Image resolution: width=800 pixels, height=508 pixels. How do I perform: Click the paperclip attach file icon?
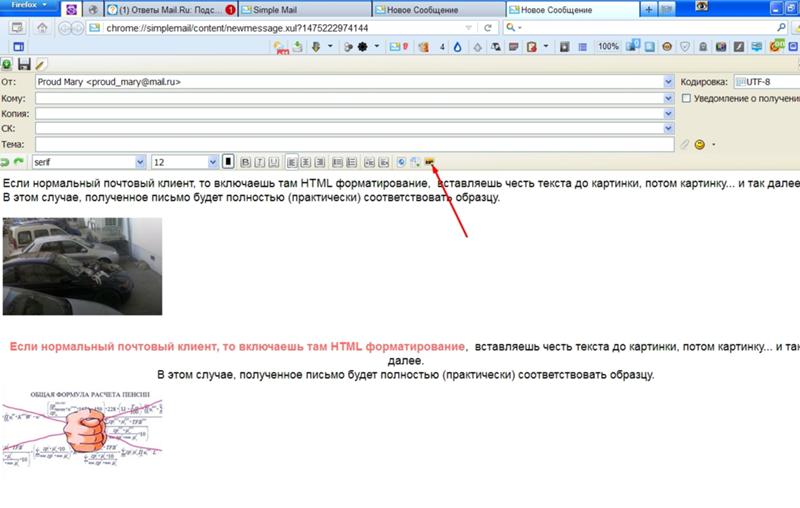point(685,144)
